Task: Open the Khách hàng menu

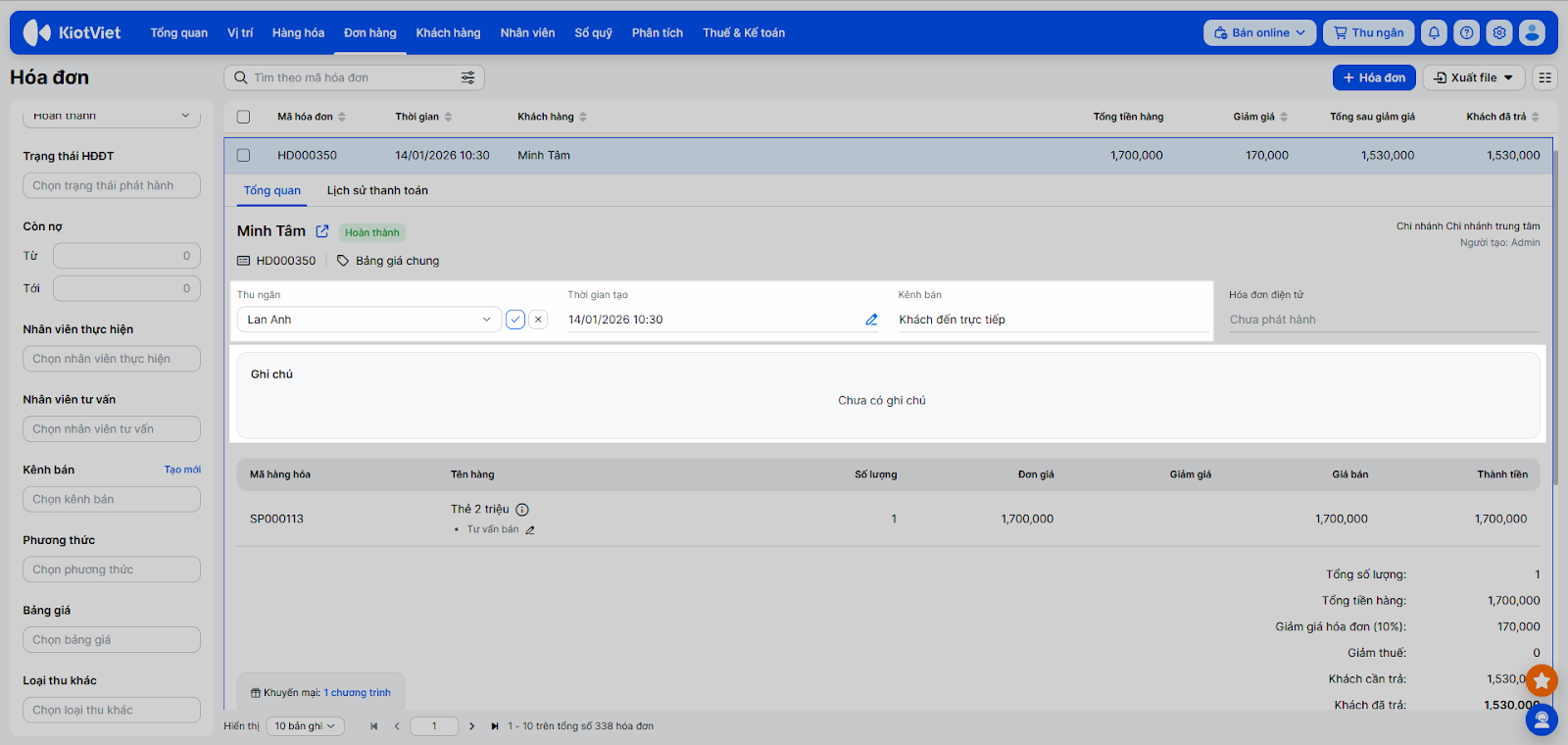Action: point(448,32)
